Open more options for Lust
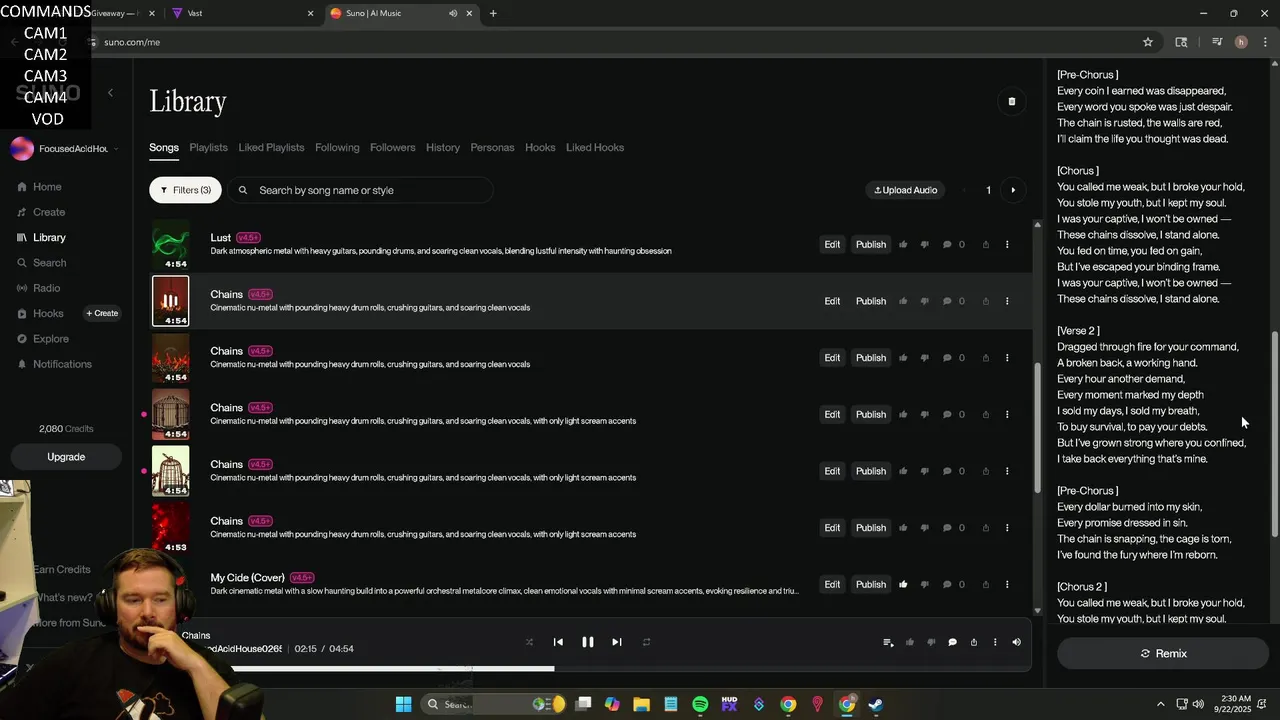This screenshot has width=1280, height=720. pos(1007,244)
